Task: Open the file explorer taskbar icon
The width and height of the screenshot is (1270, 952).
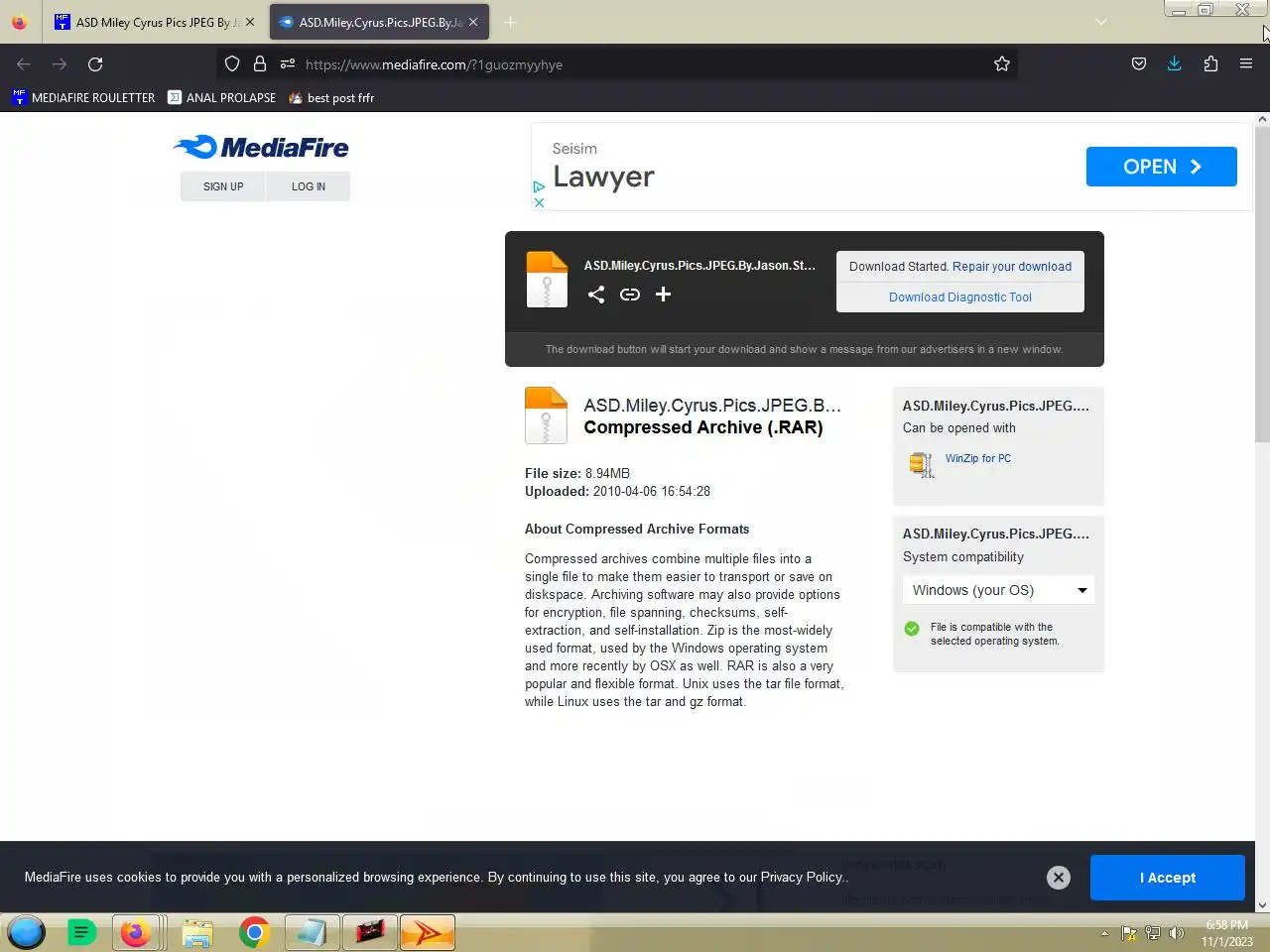Action: [x=197, y=933]
